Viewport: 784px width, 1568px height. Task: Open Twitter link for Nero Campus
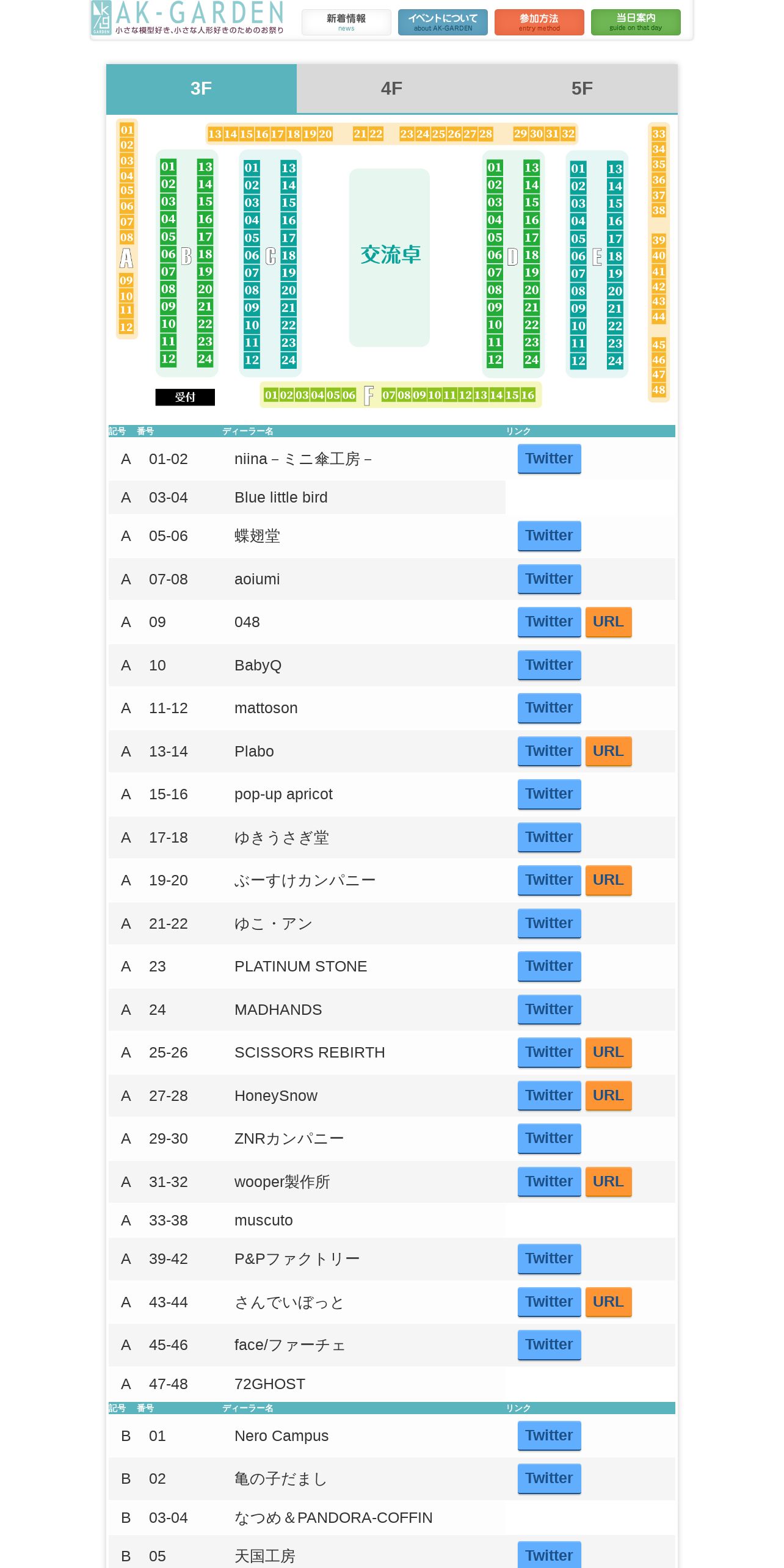550,1436
